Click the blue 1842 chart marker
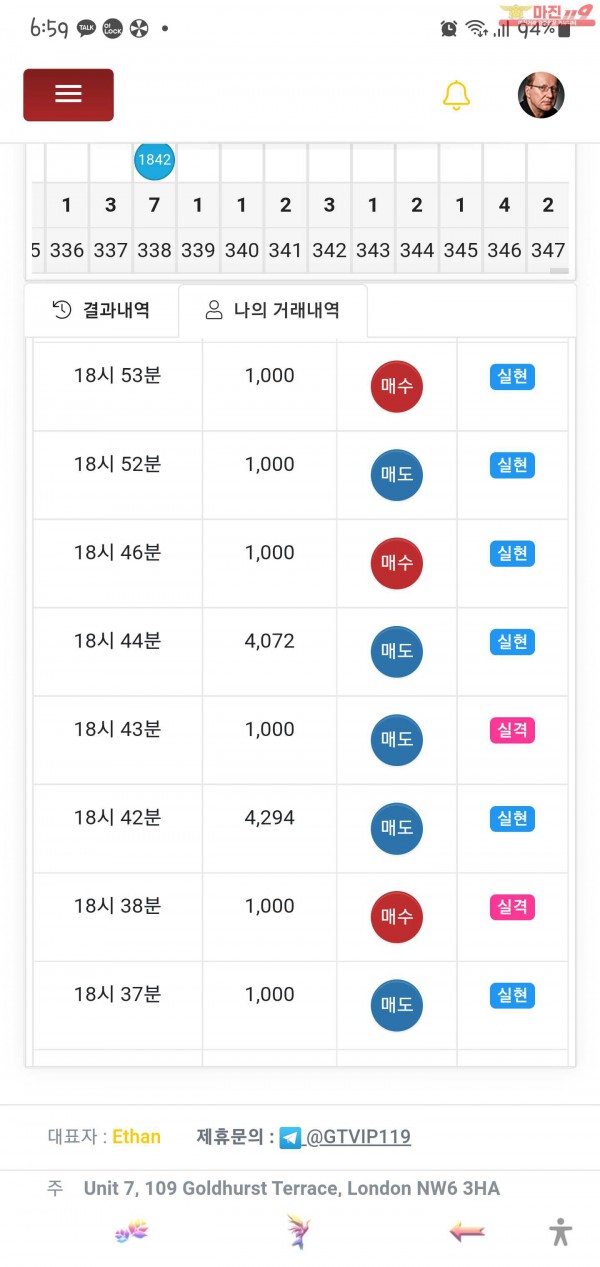 pos(154,160)
